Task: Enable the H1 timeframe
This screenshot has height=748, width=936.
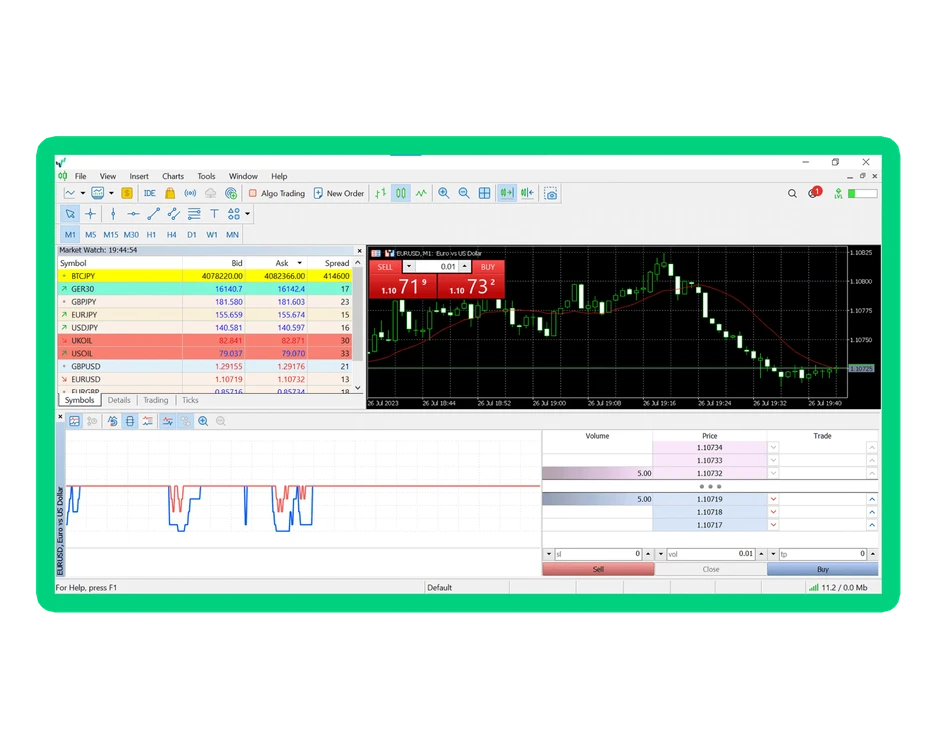Action: coord(152,235)
